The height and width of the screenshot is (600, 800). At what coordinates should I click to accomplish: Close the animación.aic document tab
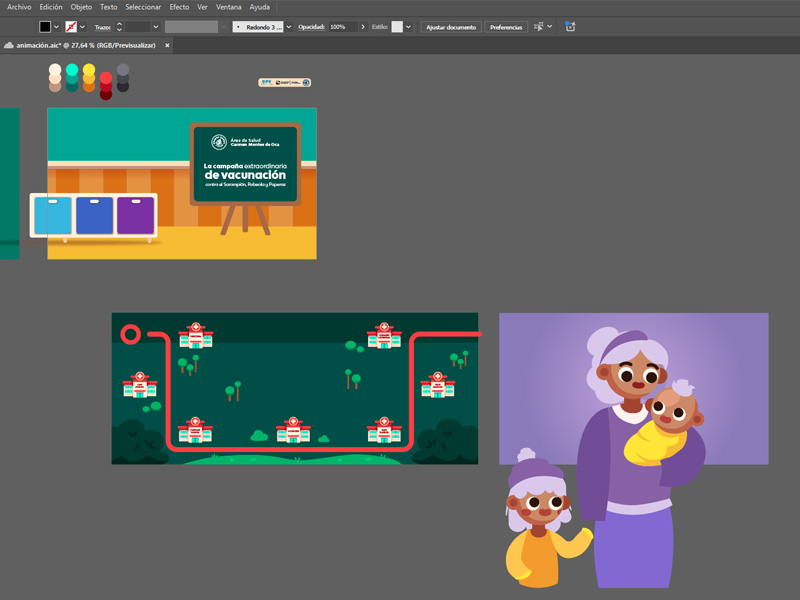click(x=167, y=45)
